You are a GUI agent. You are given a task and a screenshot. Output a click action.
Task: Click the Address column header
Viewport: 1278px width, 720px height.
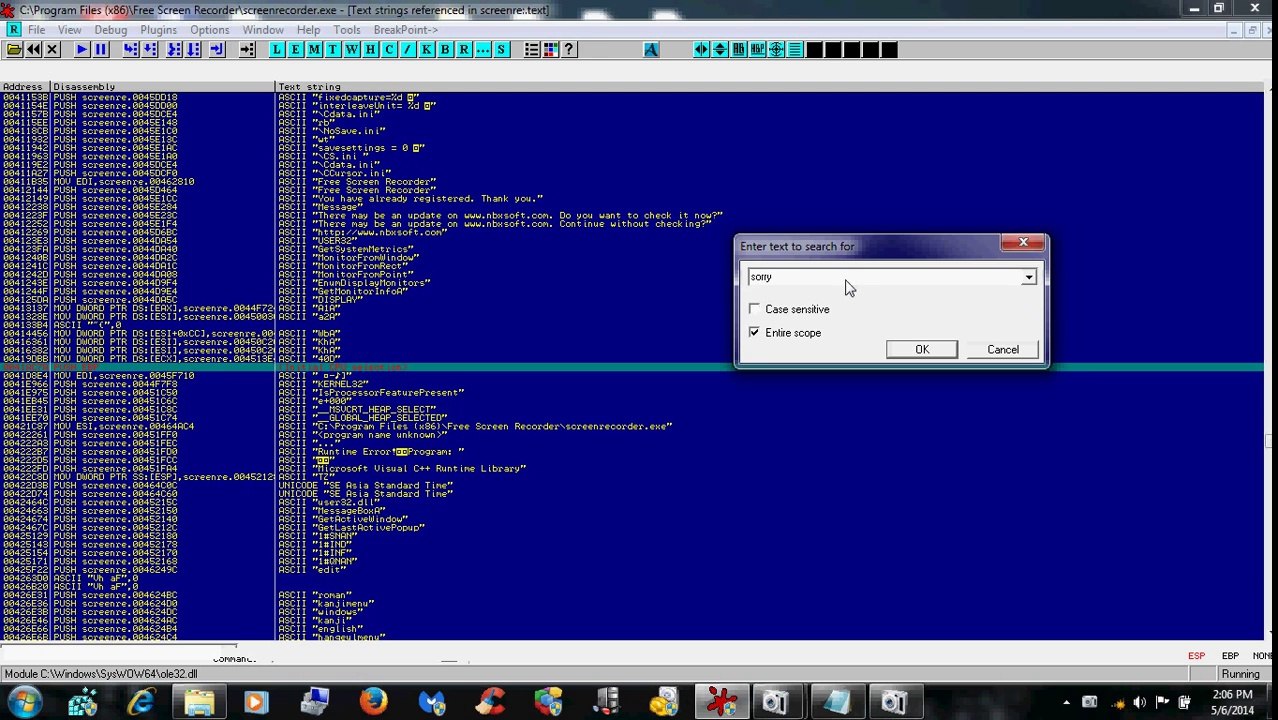click(x=26, y=87)
